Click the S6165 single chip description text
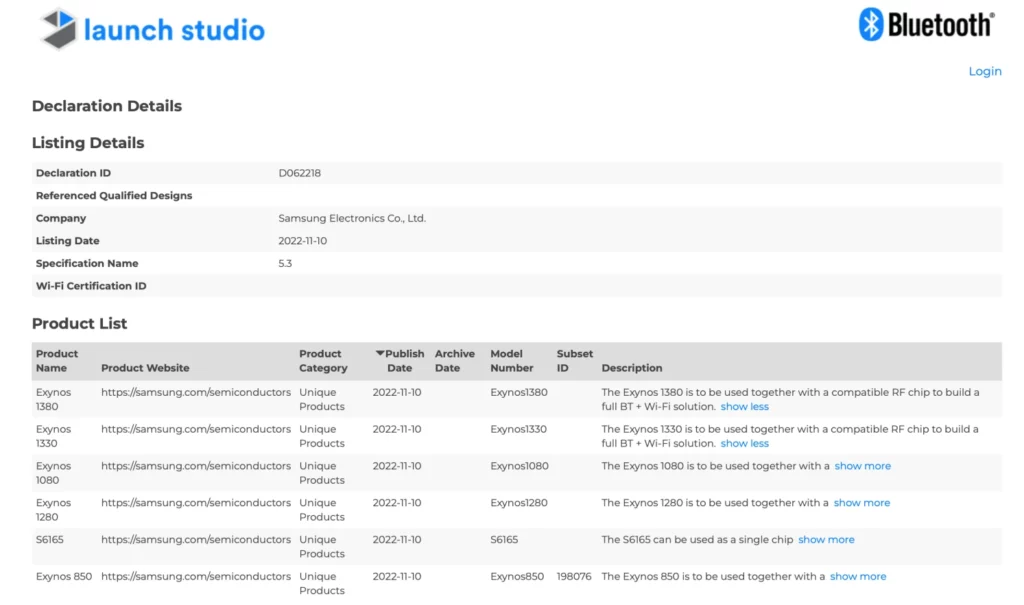The image size is (1024, 605). [697, 540]
